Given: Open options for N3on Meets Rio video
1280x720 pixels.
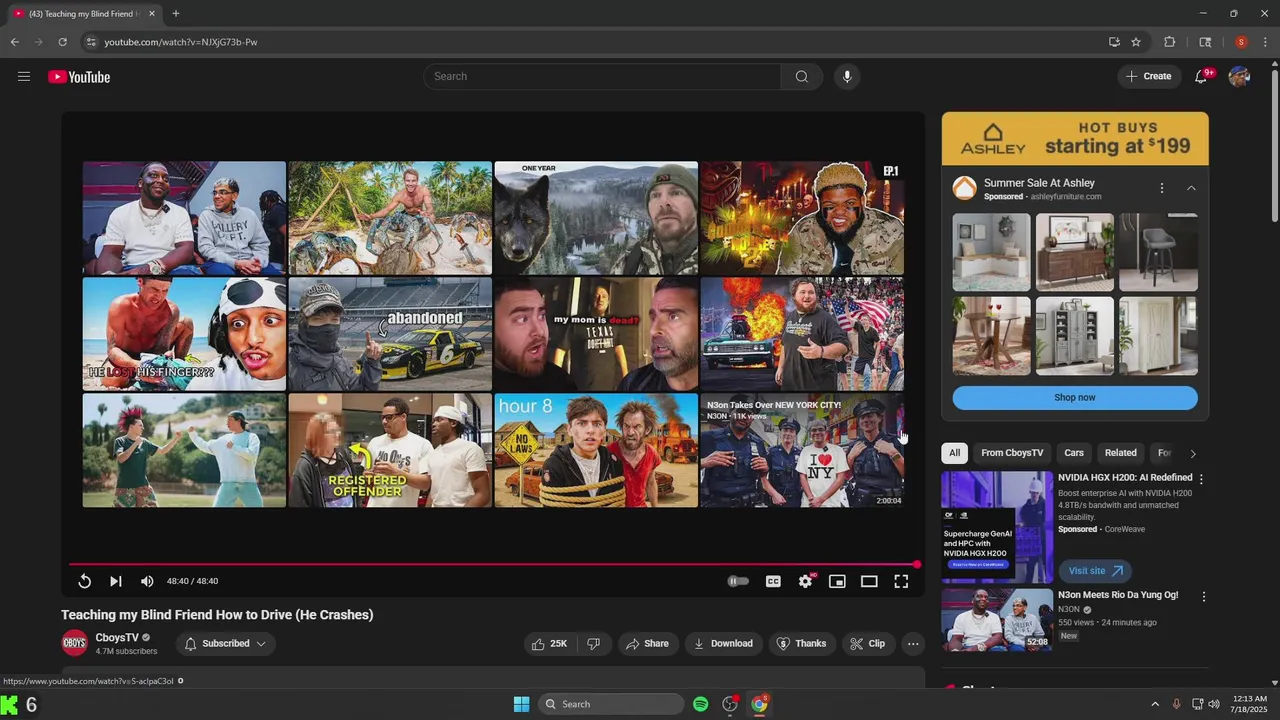Looking at the screenshot, I should click(x=1203, y=597).
